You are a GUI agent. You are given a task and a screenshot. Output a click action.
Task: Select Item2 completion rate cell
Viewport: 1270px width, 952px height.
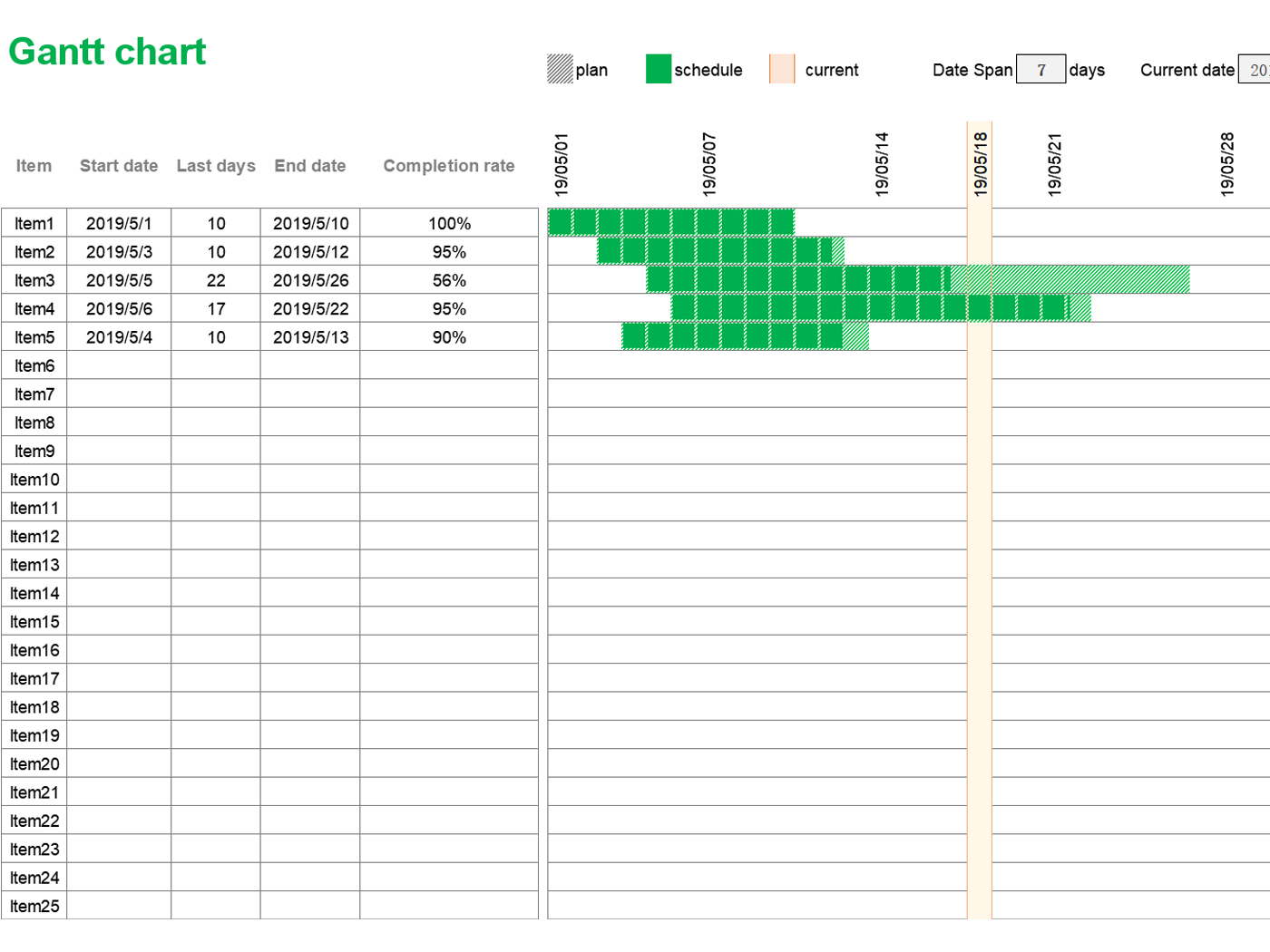tap(449, 252)
